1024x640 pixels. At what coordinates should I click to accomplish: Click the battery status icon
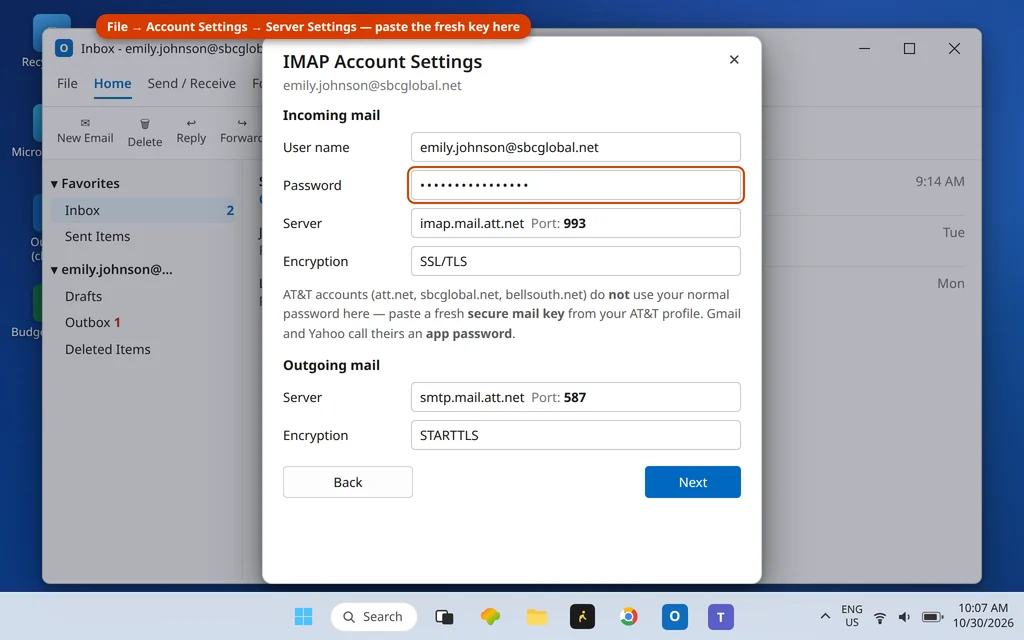[932, 617]
